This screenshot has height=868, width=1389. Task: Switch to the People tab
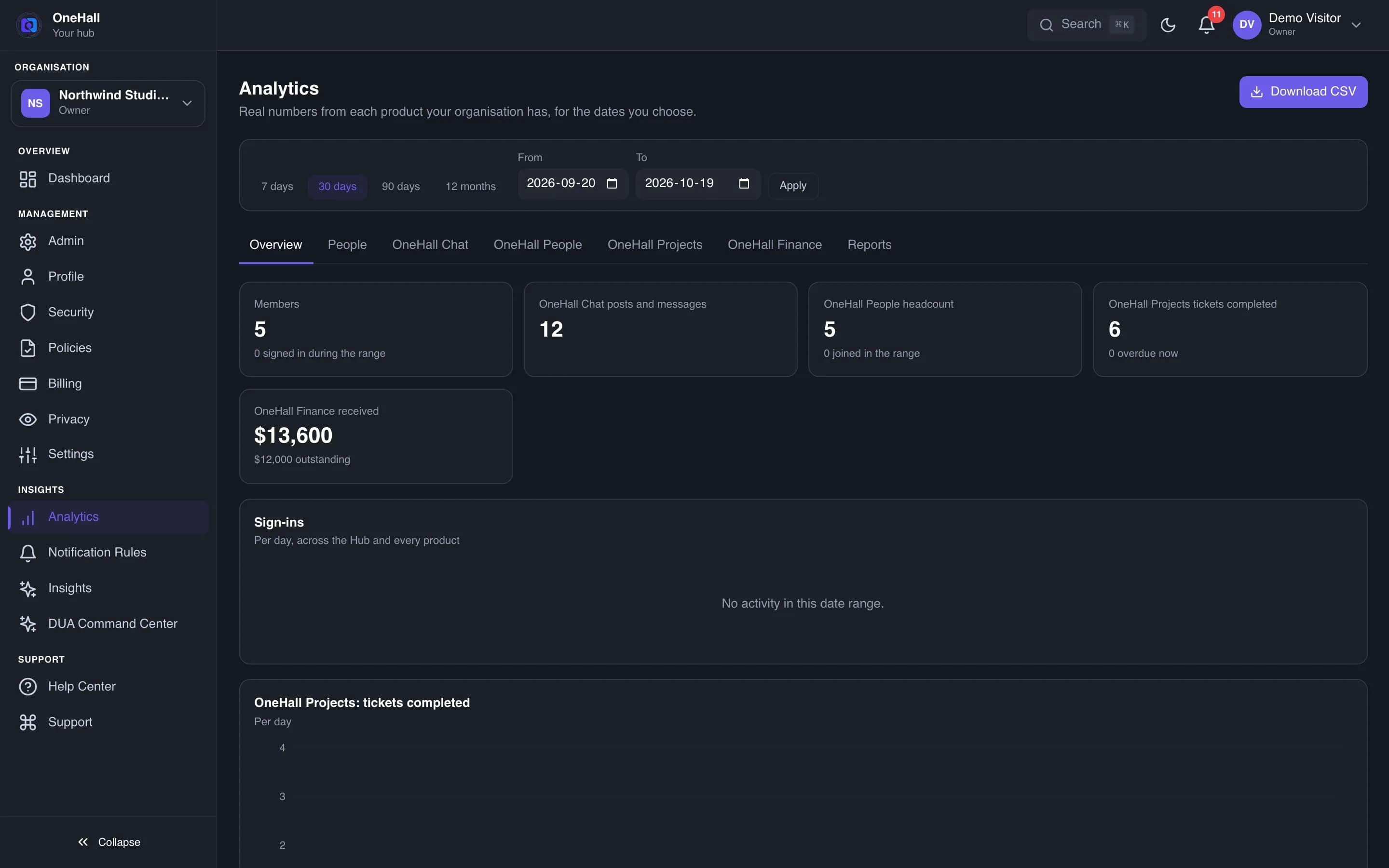point(347,245)
